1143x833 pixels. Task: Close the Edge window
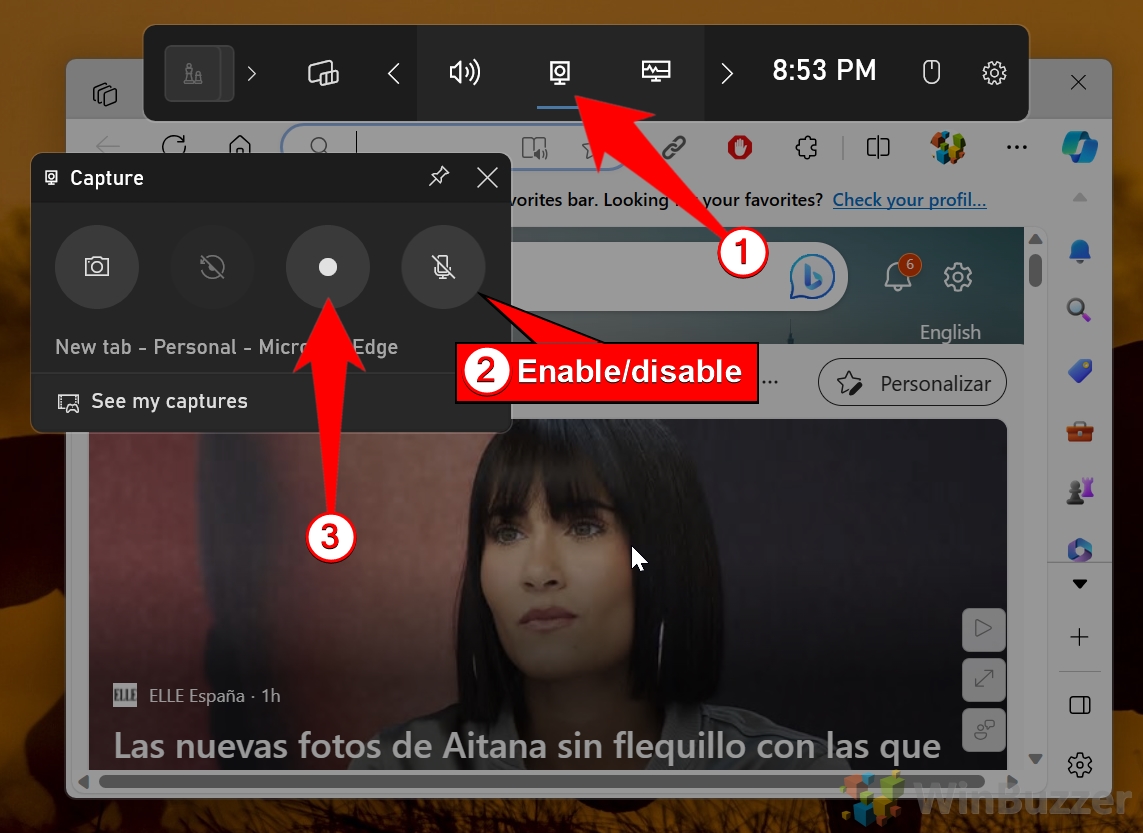[x=1078, y=82]
